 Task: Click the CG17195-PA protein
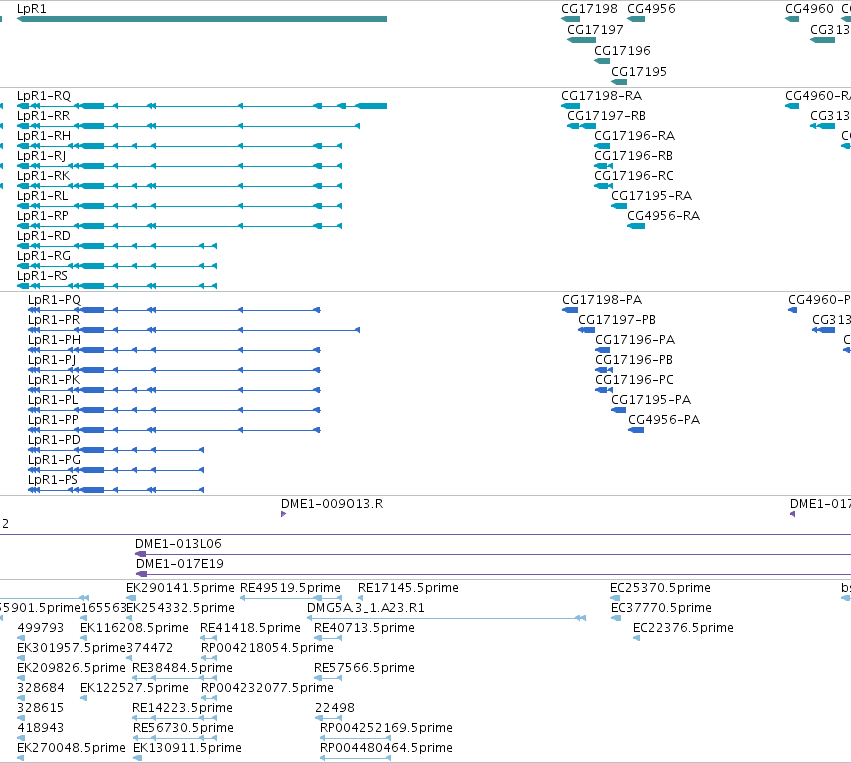(619, 410)
